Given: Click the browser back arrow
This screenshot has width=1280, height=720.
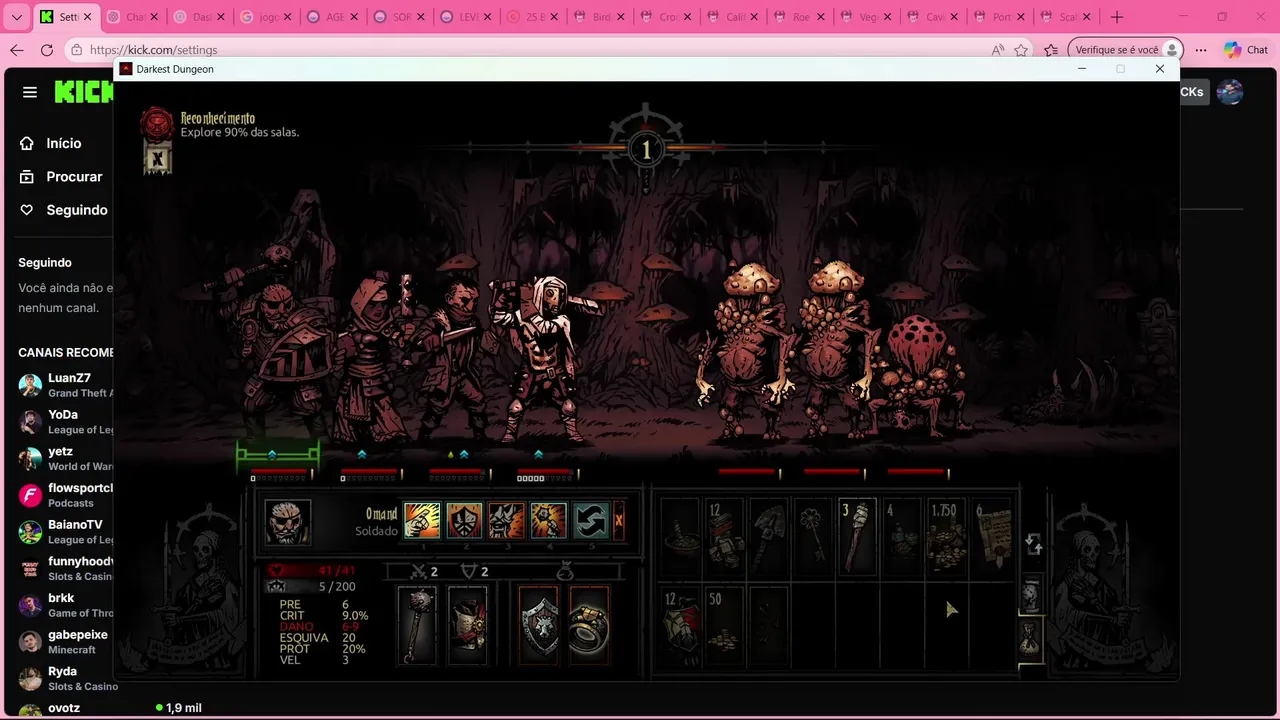Looking at the screenshot, I should tap(17, 50).
